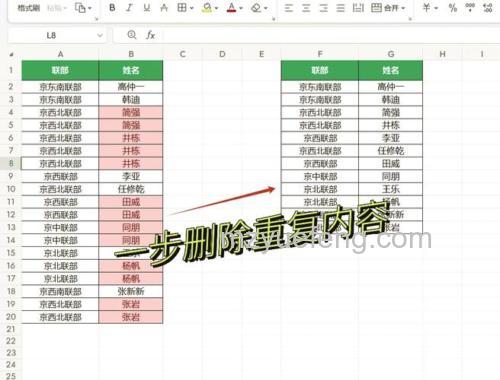Click the 联部 header cell in column F
Screen dimensions: 500x380
[x=320, y=70]
